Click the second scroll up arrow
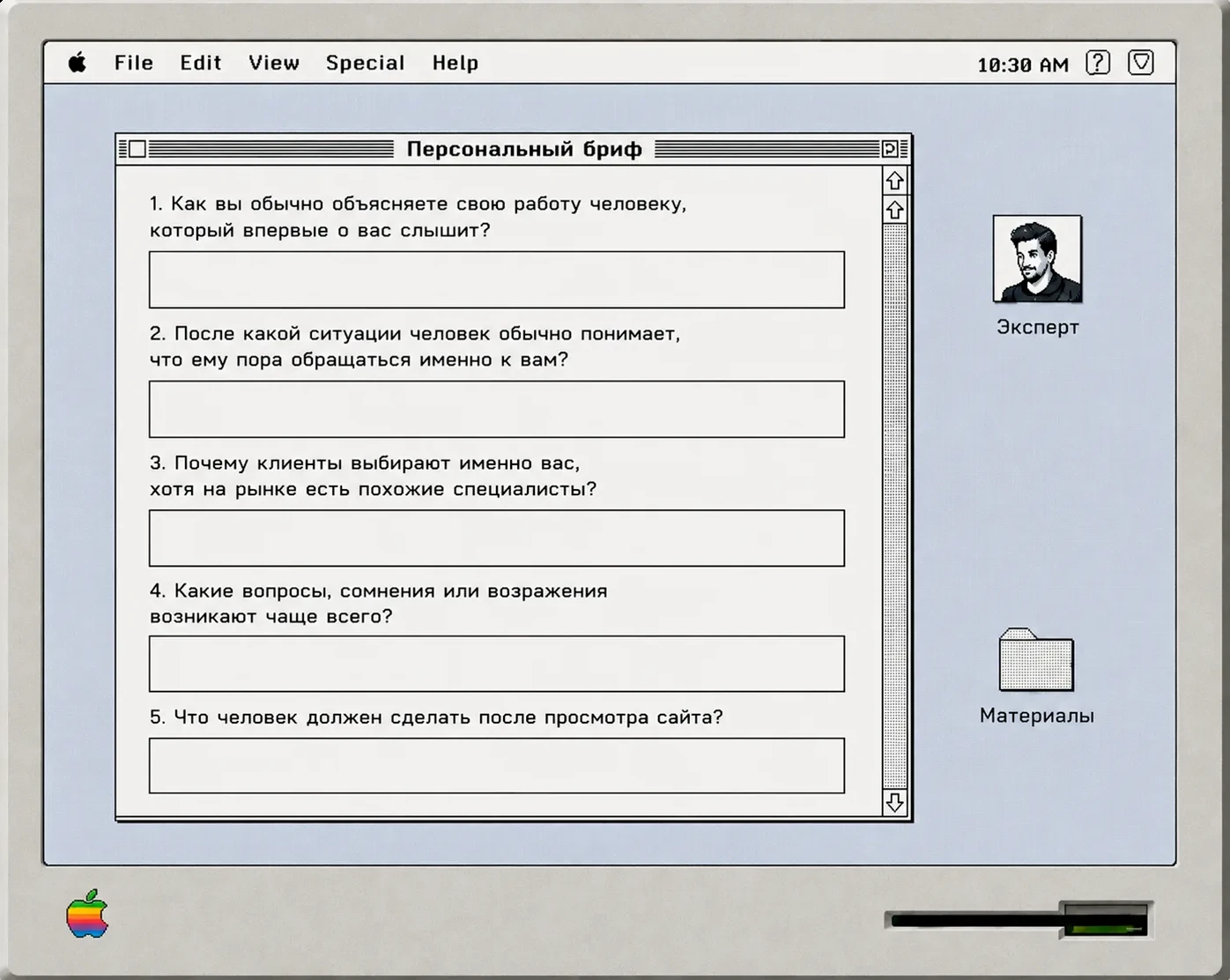 894,211
